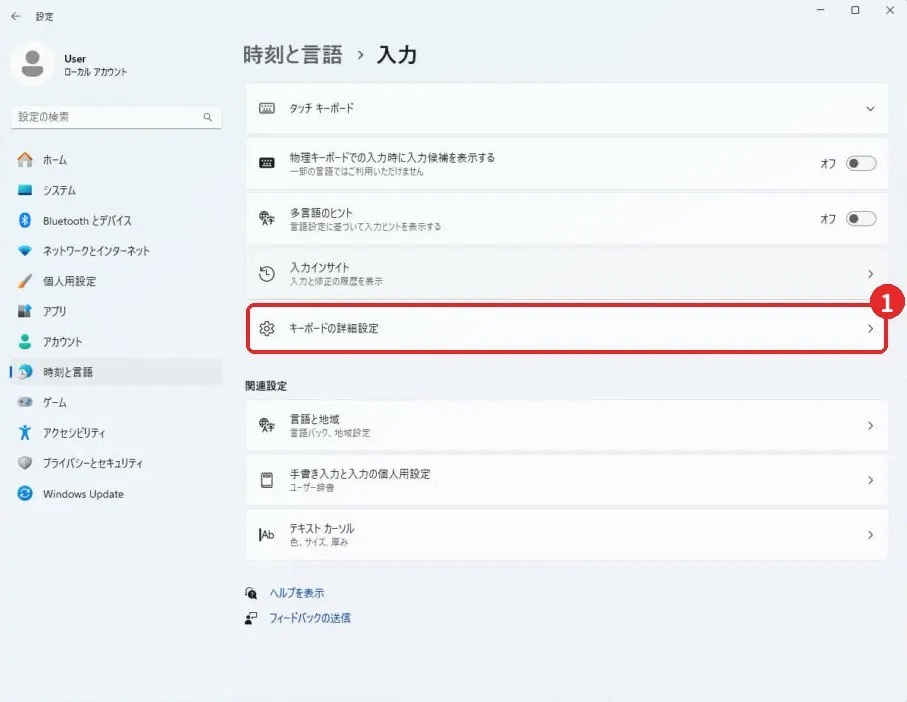Click the ネットワークとインターネット wifi icon
907x702 pixels.
[x=25, y=250]
